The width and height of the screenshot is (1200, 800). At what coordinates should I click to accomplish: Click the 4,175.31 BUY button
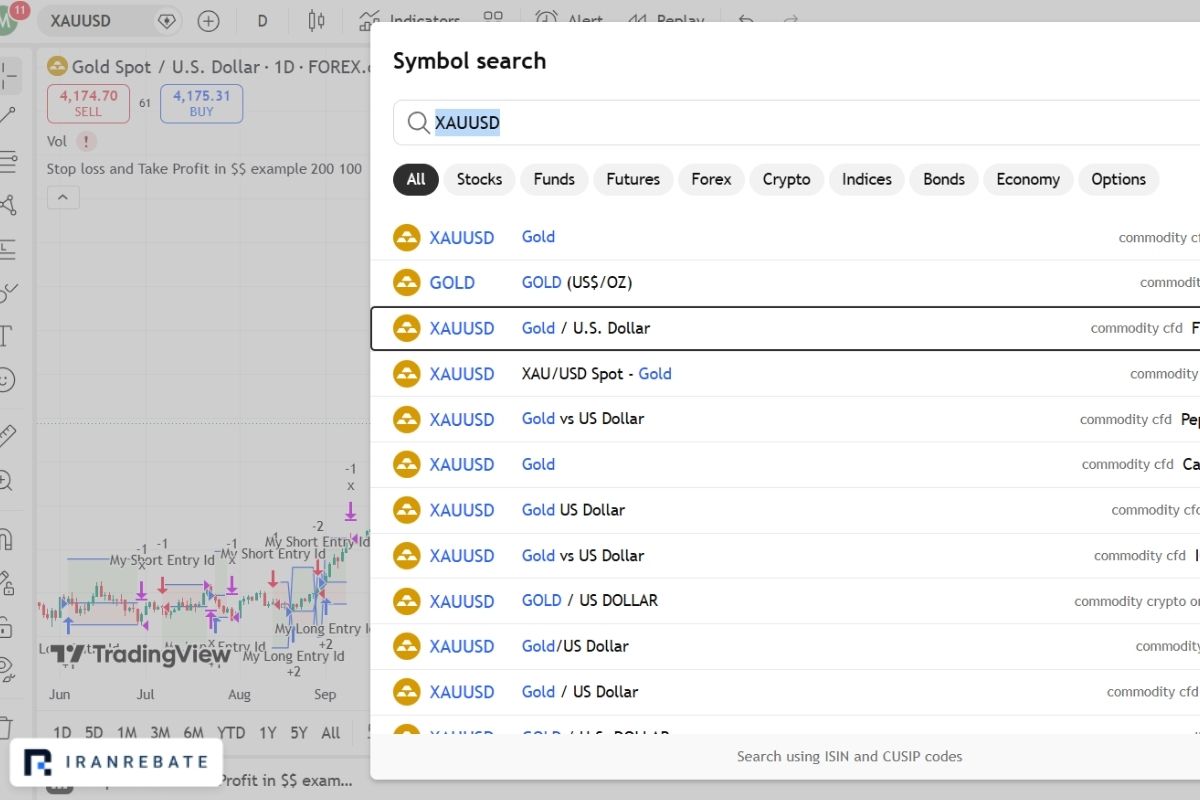[201, 103]
